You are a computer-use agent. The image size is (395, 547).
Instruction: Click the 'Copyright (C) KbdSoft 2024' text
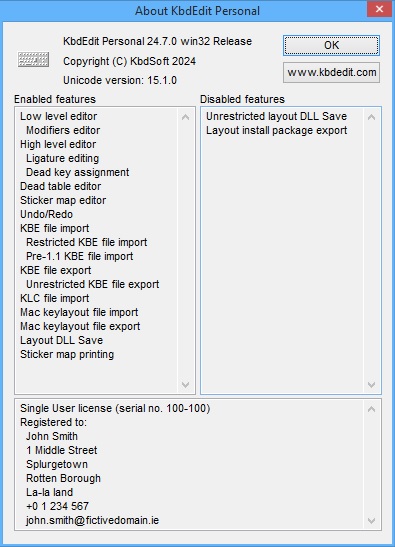tap(129, 61)
